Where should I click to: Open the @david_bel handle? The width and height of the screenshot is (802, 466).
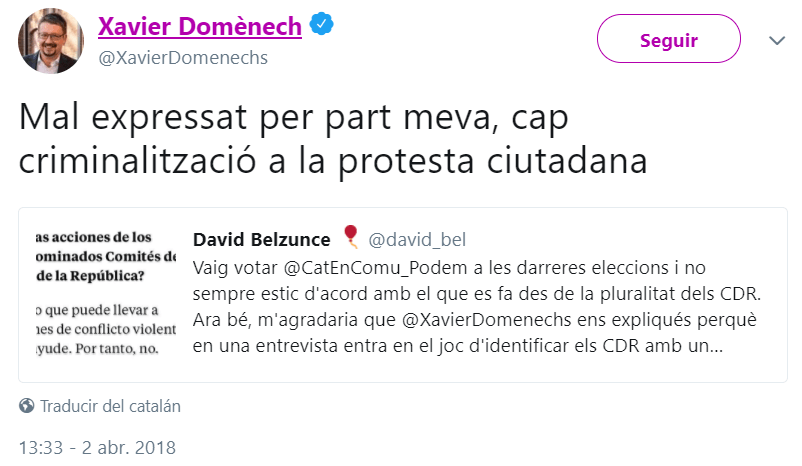417,240
